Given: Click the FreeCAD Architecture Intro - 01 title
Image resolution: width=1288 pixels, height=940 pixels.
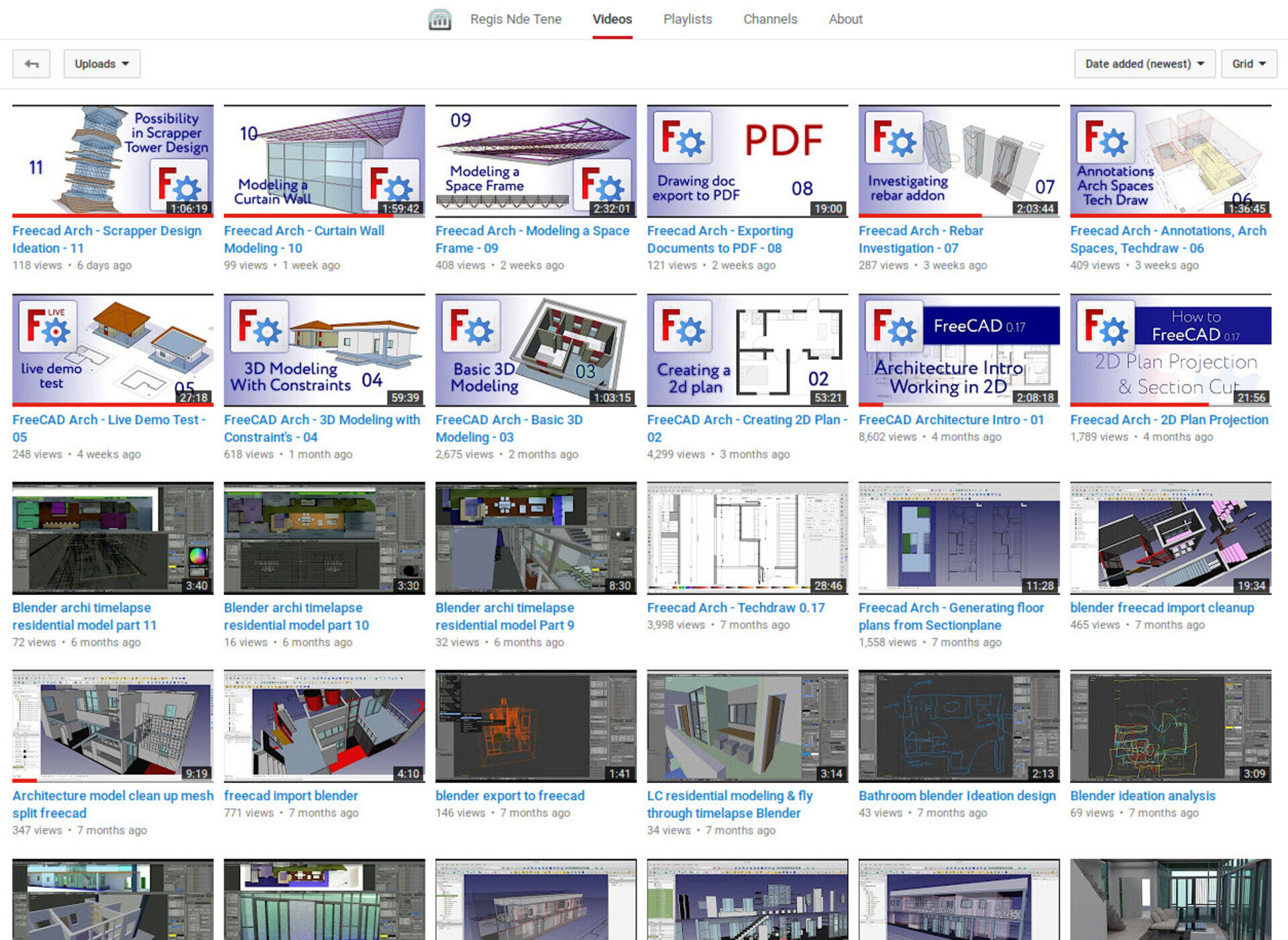Looking at the screenshot, I should pyautogui.click(x=951, y=420).
